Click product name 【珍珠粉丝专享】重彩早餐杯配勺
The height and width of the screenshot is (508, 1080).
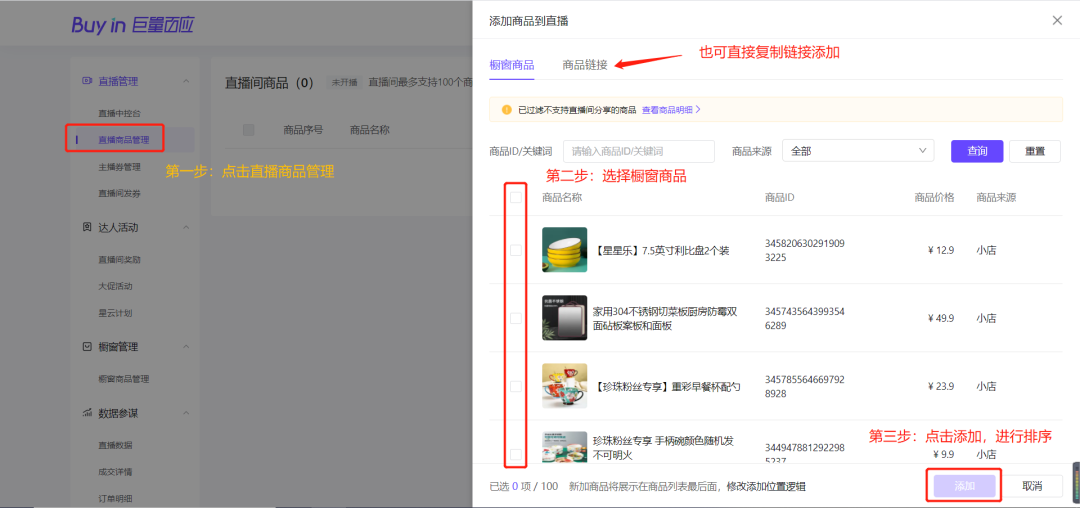tap(667, 387)
